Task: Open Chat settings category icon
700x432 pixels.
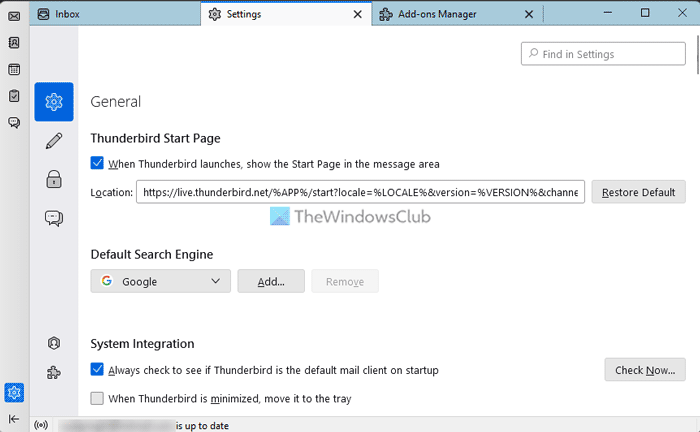Action: point(54,218)
